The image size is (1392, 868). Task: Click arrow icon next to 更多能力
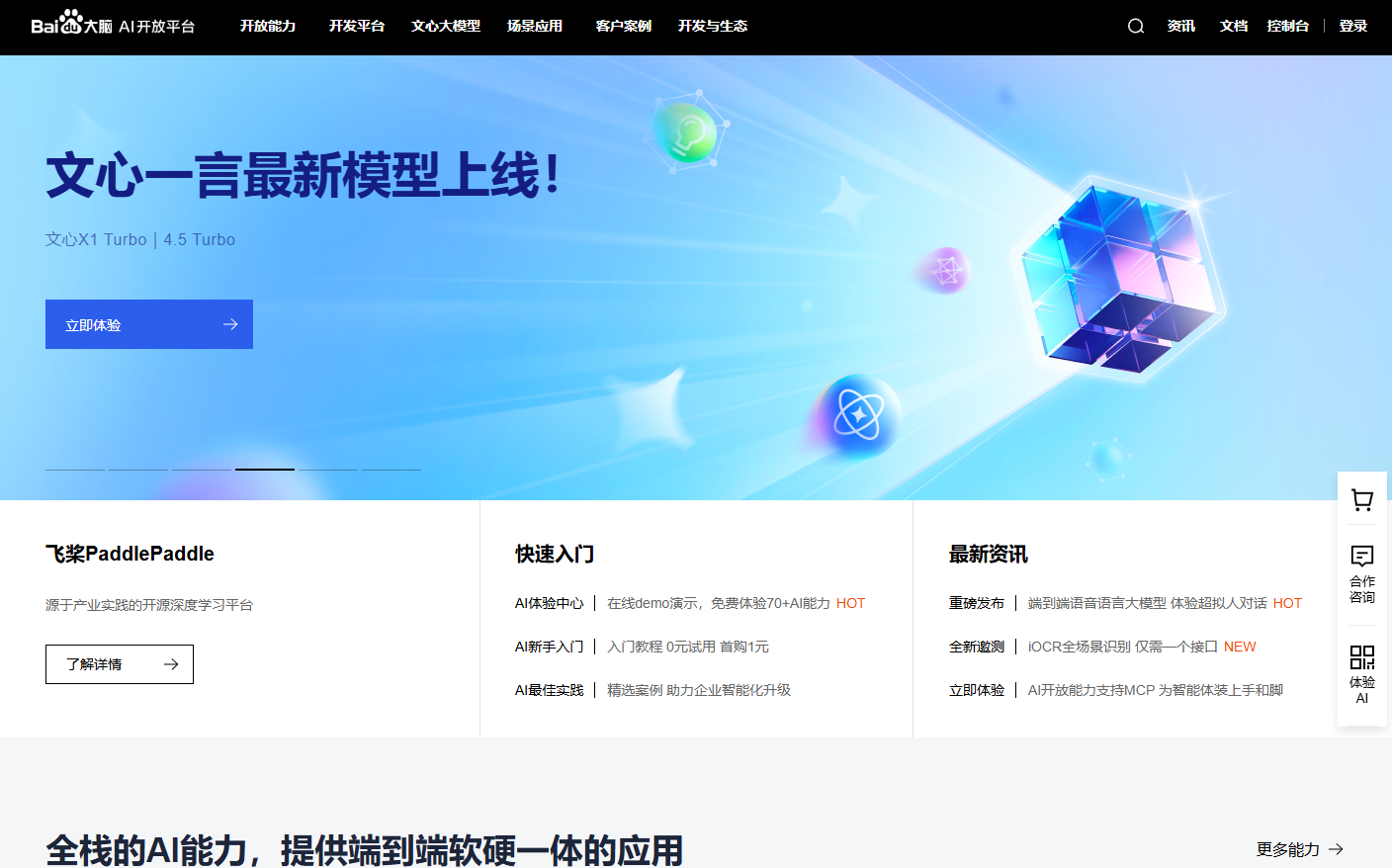[x=1337, y=849]
